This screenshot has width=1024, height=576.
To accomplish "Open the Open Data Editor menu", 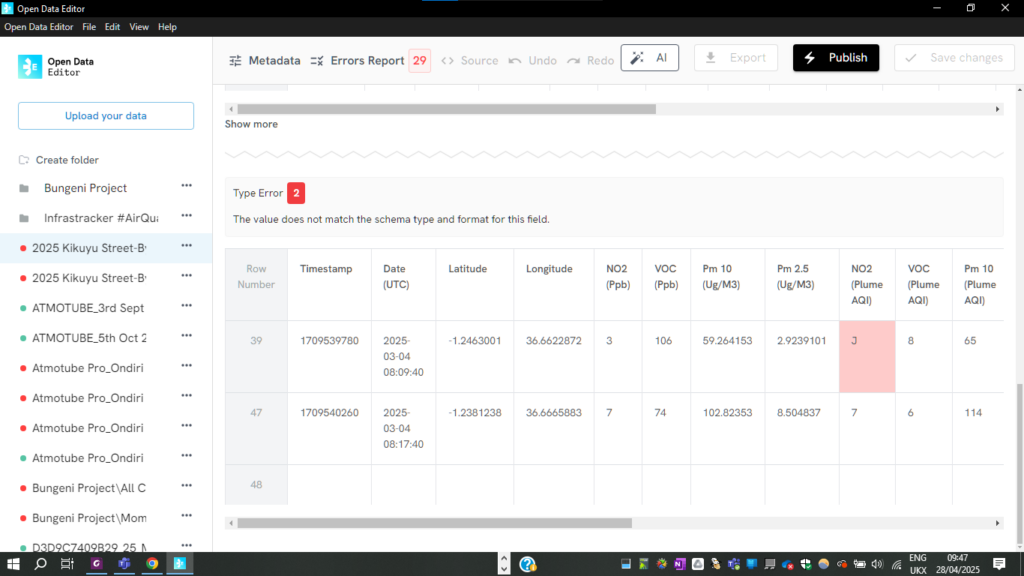I will (39, 27).
